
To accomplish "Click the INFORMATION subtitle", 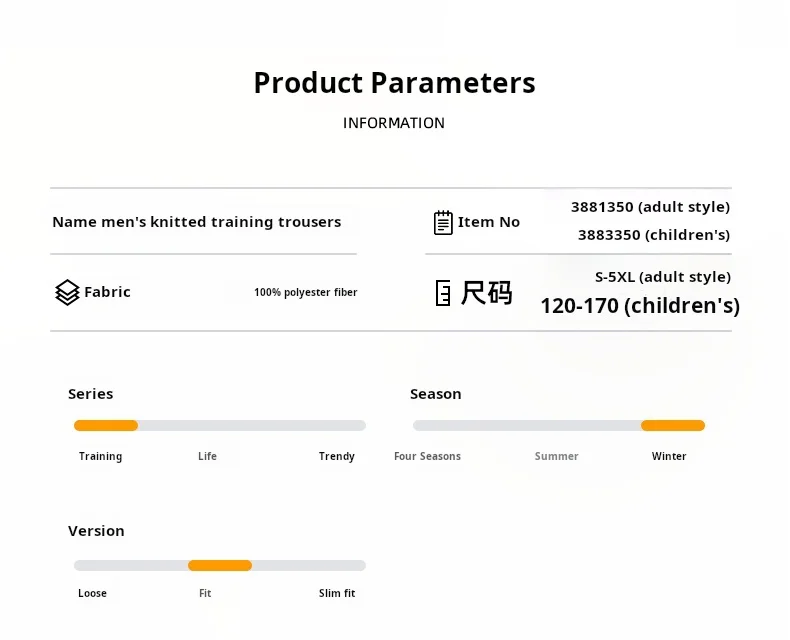I will [394, 123].
